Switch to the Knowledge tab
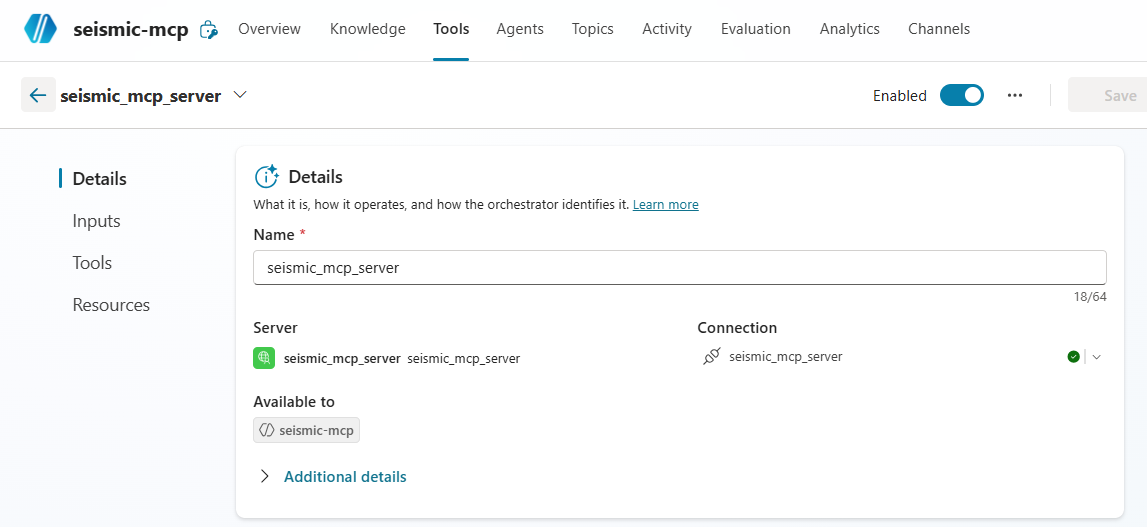 367,29
